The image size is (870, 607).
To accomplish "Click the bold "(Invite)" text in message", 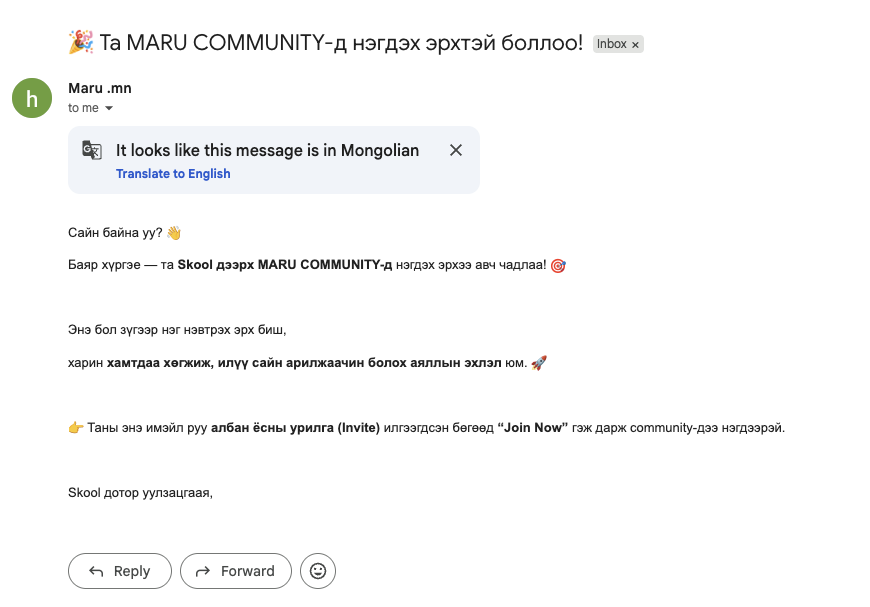I will [x=359, y=428].
